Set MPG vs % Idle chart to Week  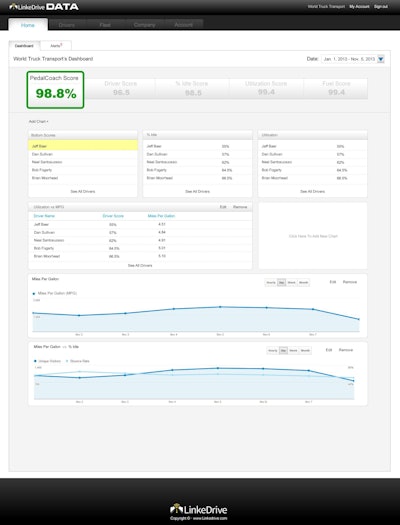point(294,351)
